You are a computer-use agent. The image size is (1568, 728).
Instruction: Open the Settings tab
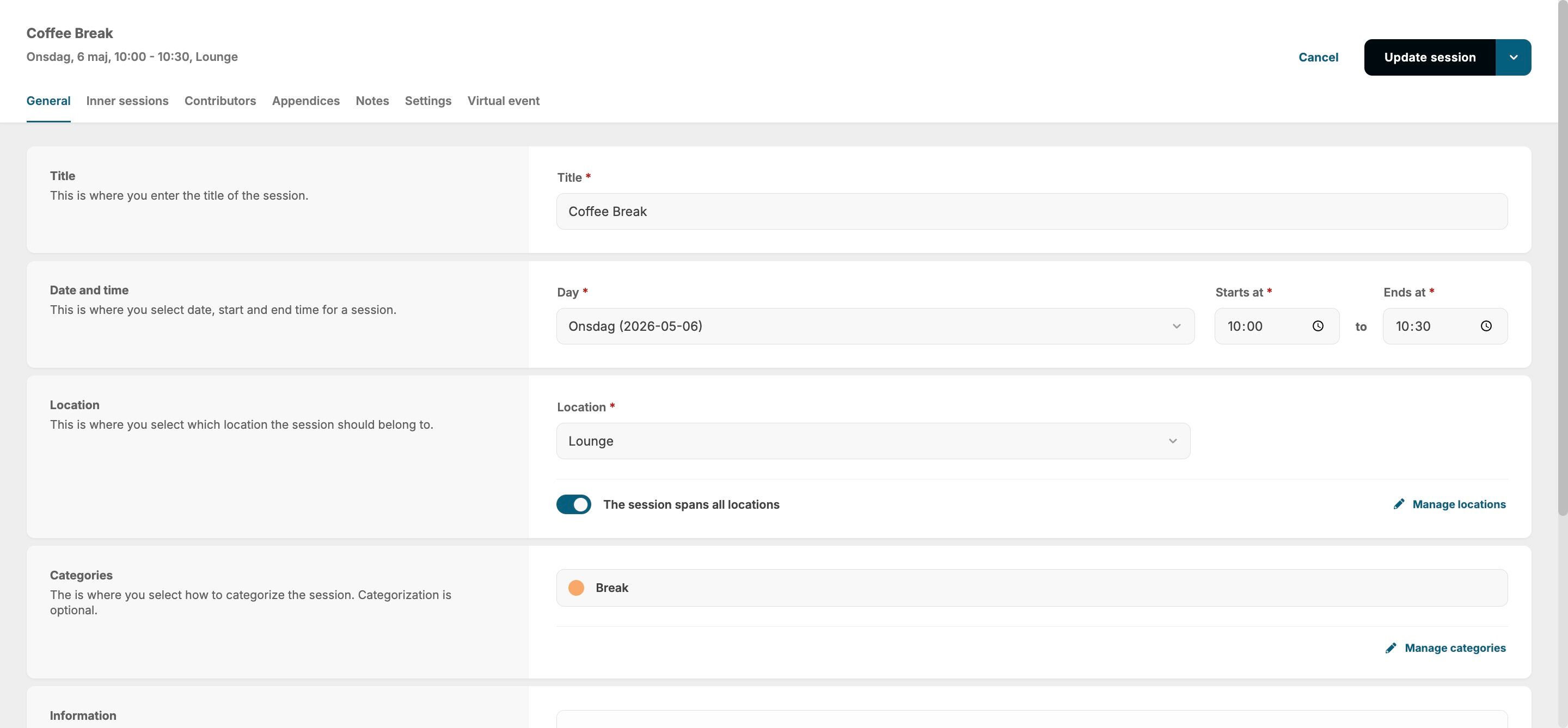click(428, 101)
